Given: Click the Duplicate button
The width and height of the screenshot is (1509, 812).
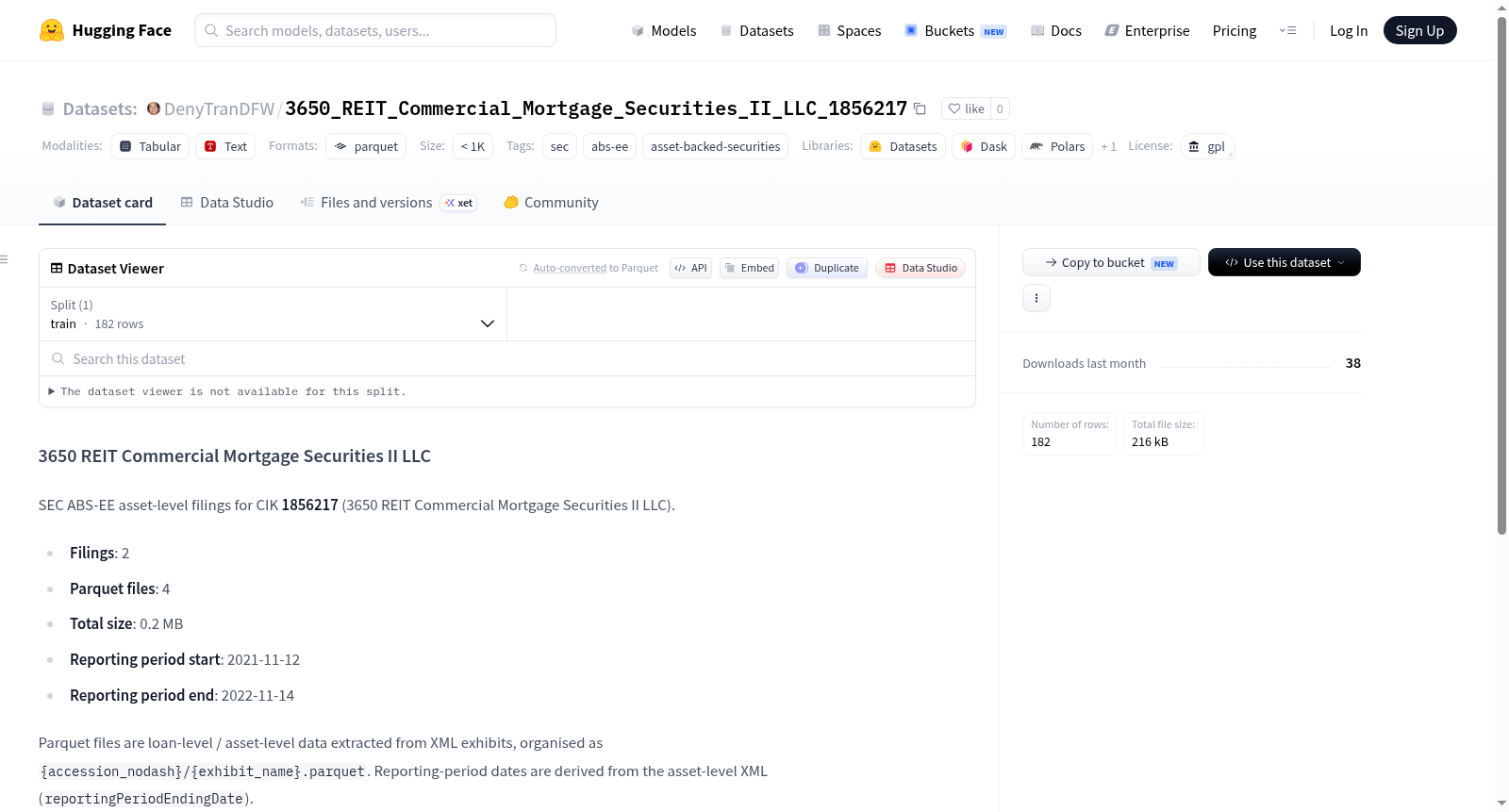Looking at the screenshot, I should [x=827, y=268].
